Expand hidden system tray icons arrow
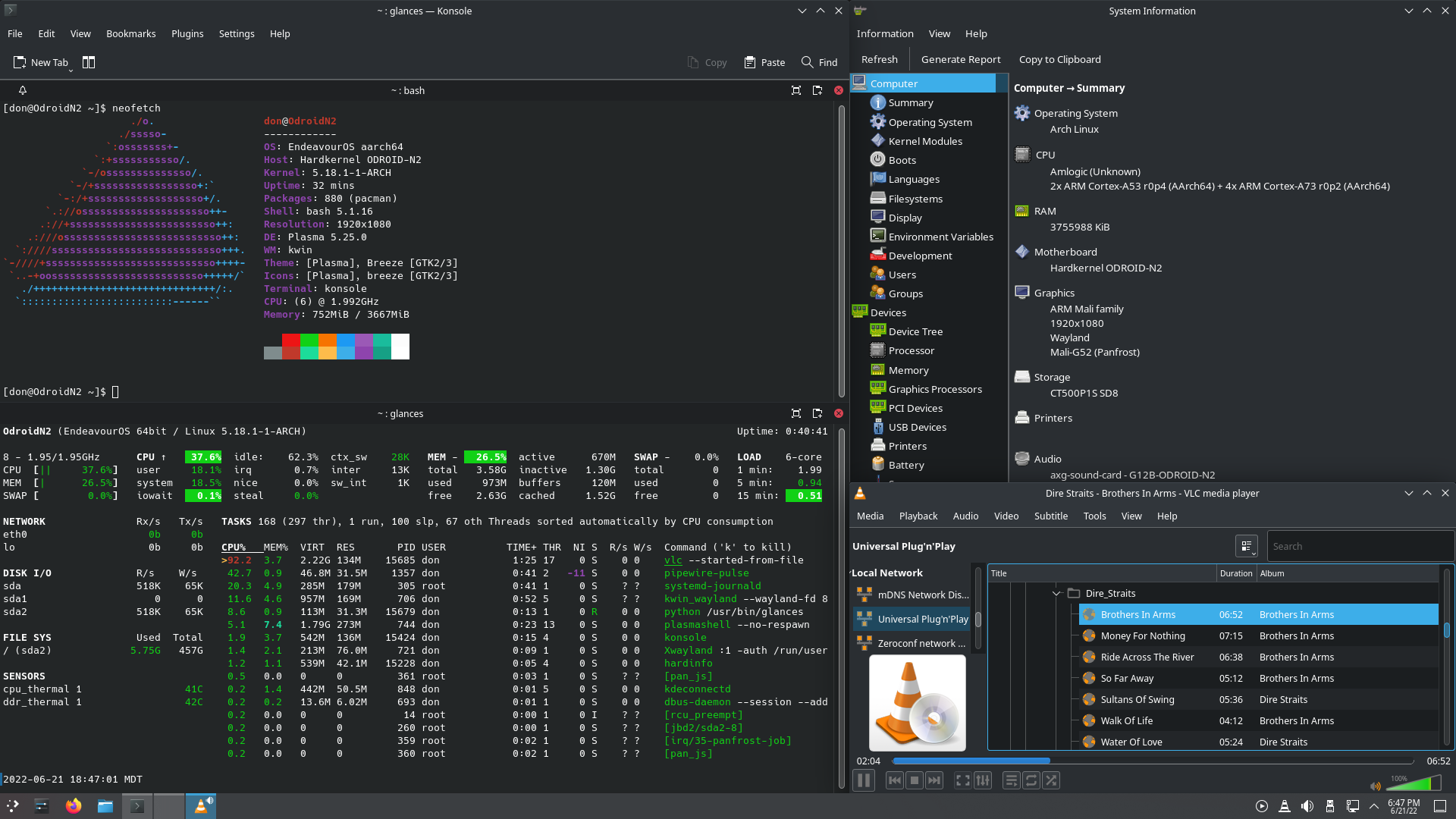Screen dimensions: 1456x819 point(1374,806)
